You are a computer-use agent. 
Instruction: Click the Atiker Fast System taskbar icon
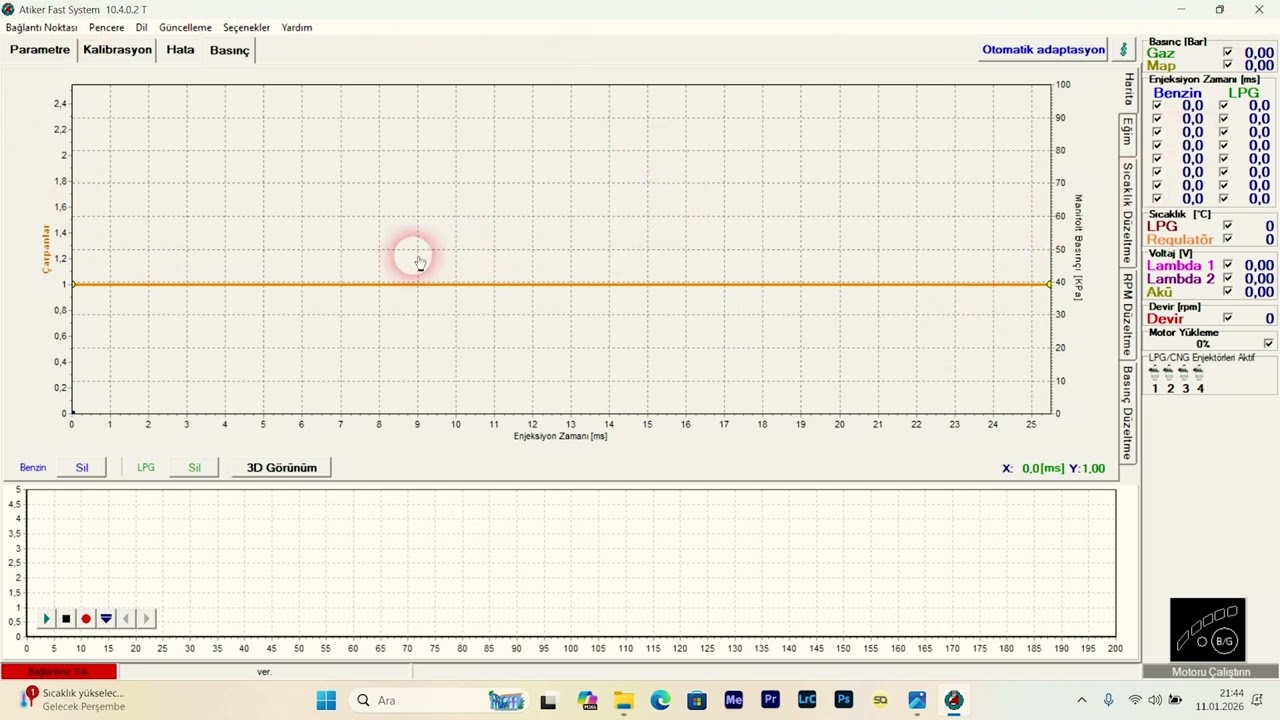[x=954, y=700]
